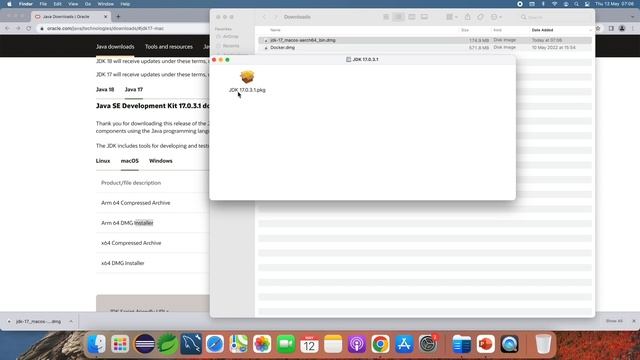Open MySQL Workbench from the Dock
Image resolution: width=640 pixels, height=360 pixels.
pos(191,344)
